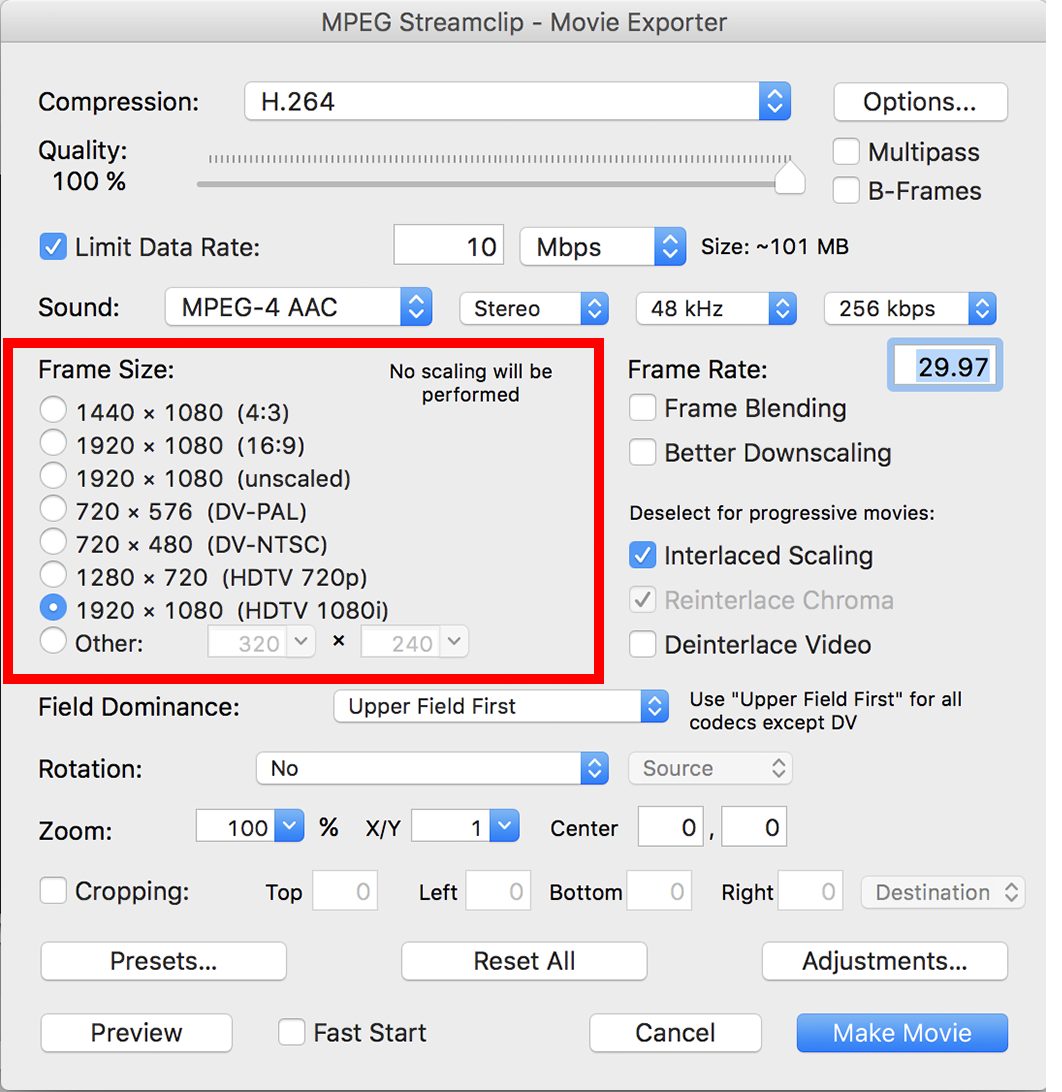Open the Field Dominance Upper Field First dropdown
The width and height of the screenshot is (1062, 1092).
click(501, 706)
